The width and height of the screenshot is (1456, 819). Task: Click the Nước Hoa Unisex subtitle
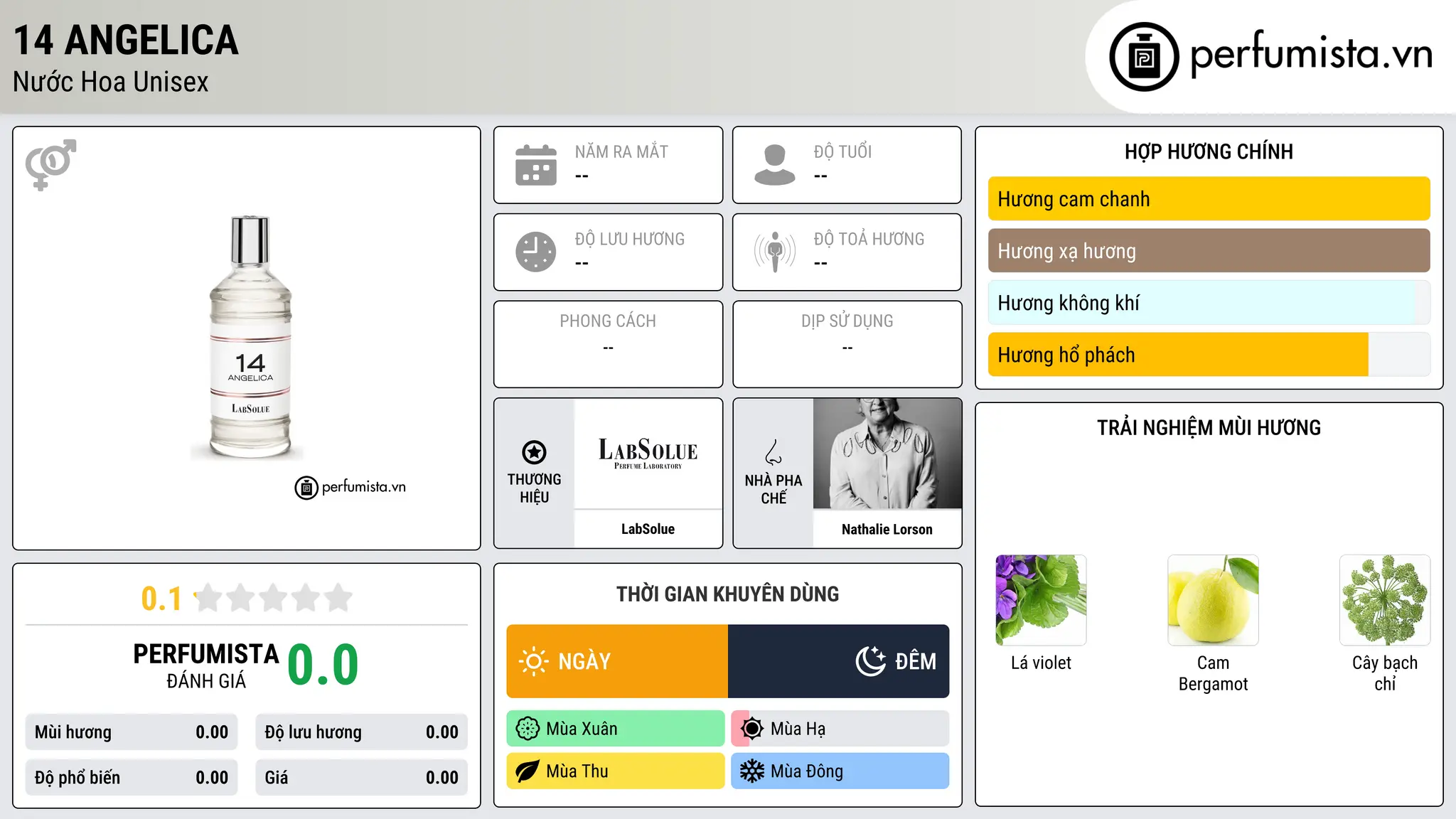click(x=111, y=82)
